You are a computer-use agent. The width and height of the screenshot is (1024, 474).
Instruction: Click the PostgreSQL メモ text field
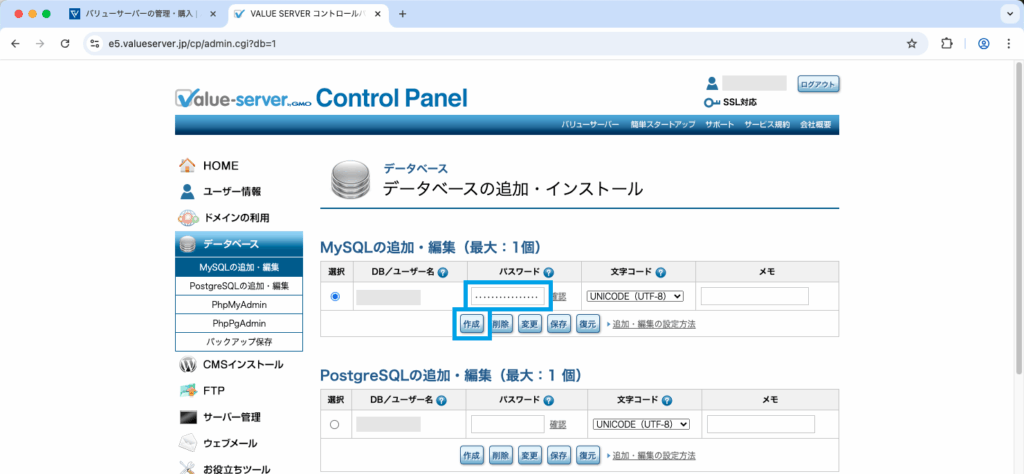[x=760, y=424]
